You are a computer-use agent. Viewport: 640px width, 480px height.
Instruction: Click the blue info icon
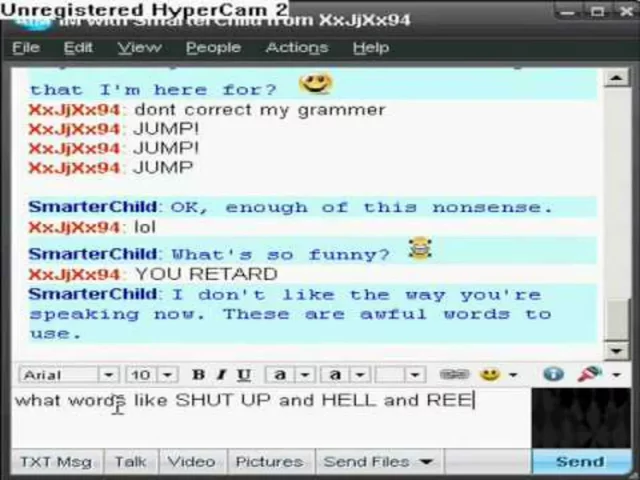click(x=553, y=374)
